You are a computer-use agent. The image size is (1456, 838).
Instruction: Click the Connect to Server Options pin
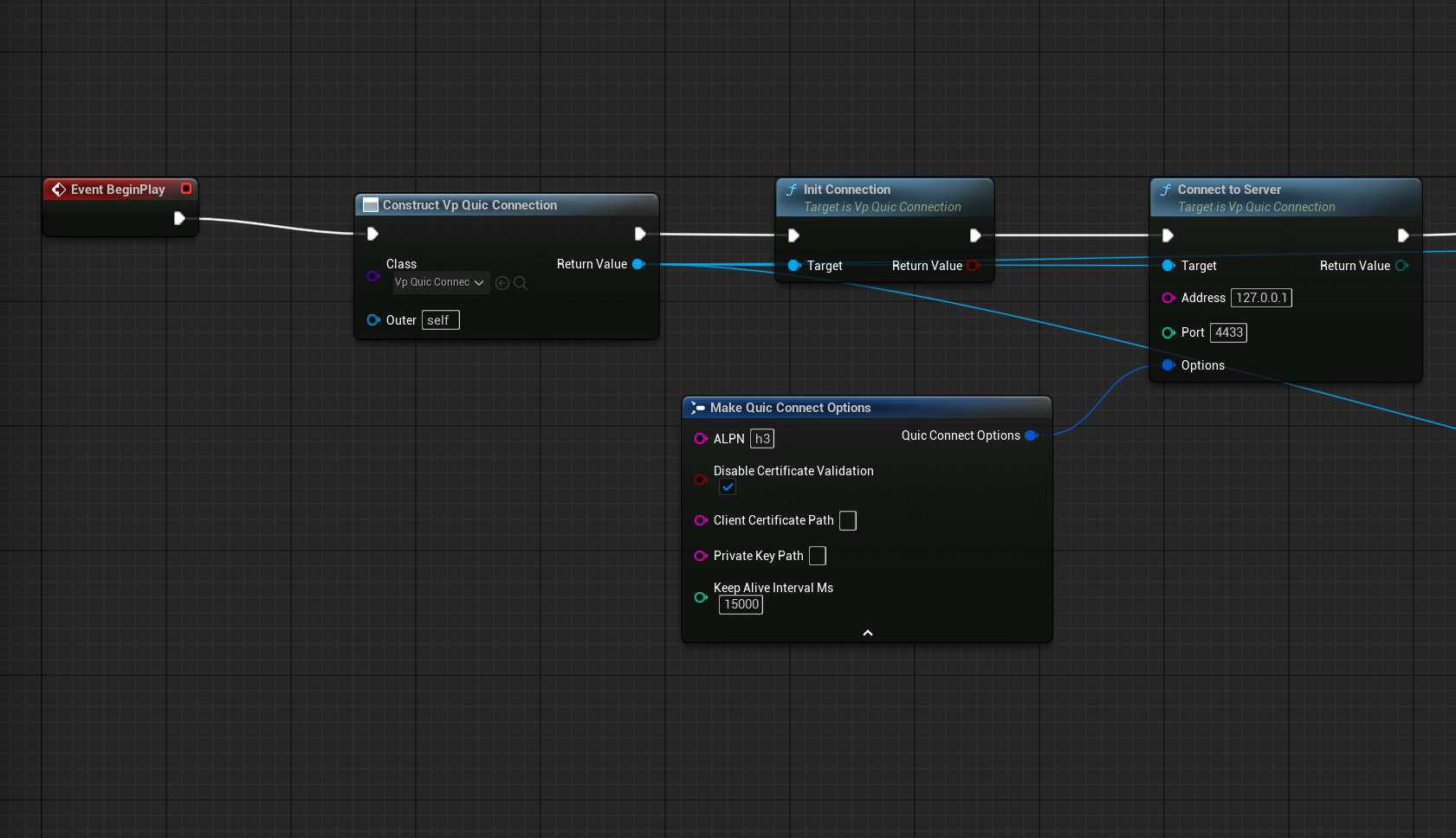(1168, 365)
